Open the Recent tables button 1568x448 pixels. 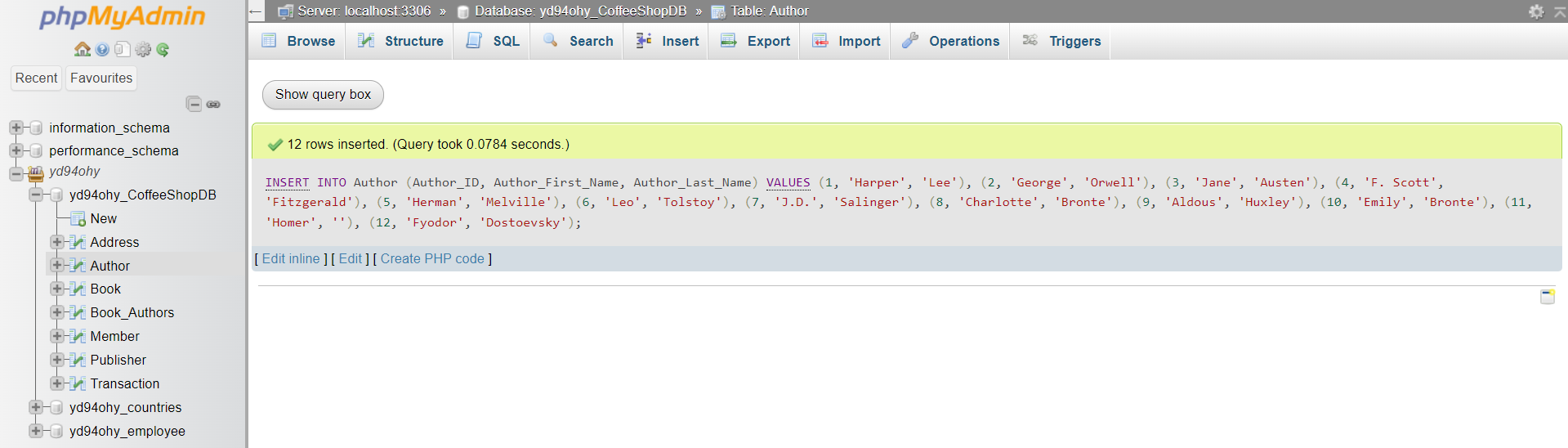[37, 78]
